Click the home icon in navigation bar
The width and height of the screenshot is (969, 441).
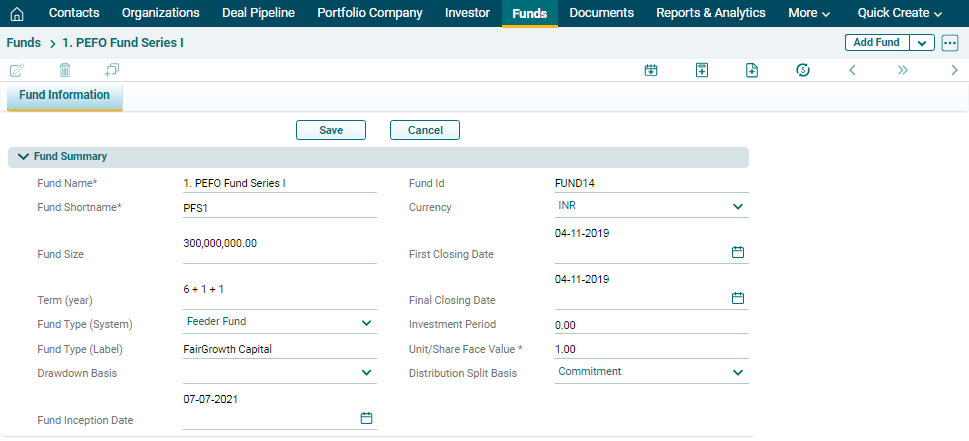coord(16,13)
